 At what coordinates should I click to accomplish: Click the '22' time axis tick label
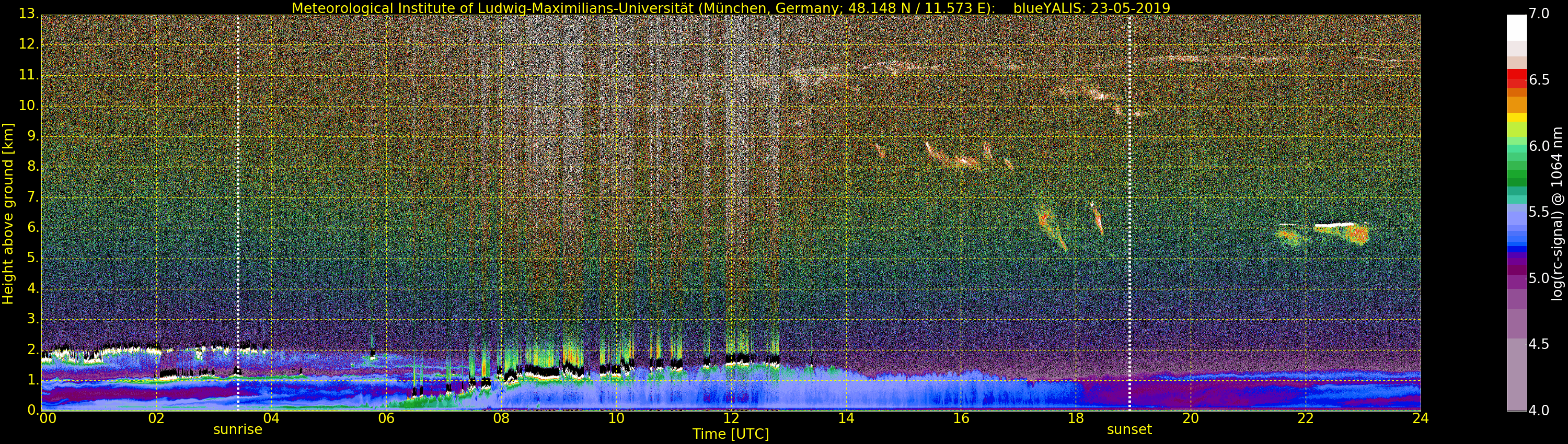(1306, 418)
